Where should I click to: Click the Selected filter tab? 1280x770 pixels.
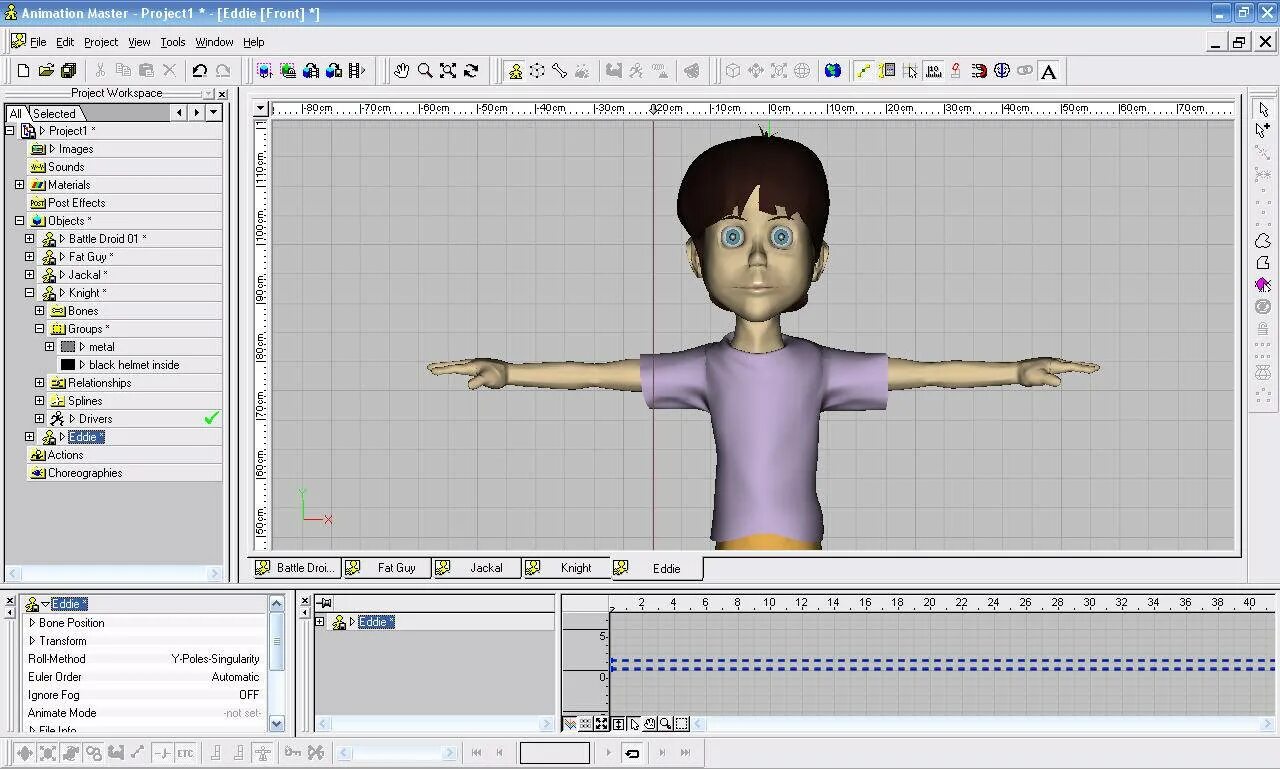[x=54, y=113]
